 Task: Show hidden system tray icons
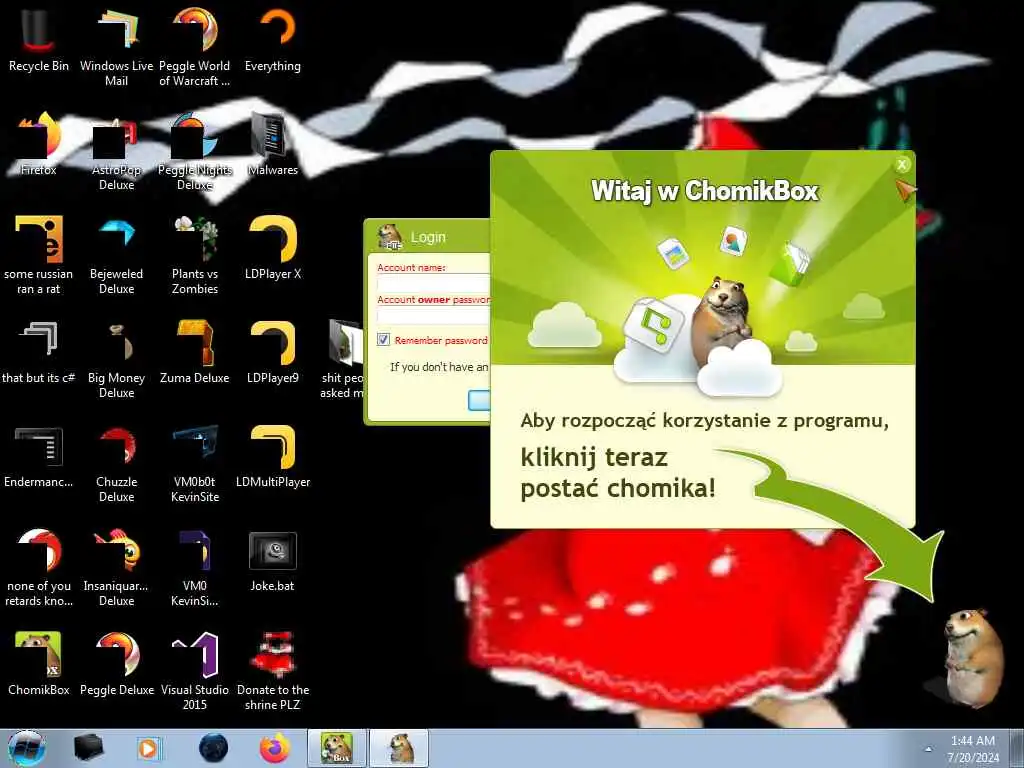tap(928, 749)
